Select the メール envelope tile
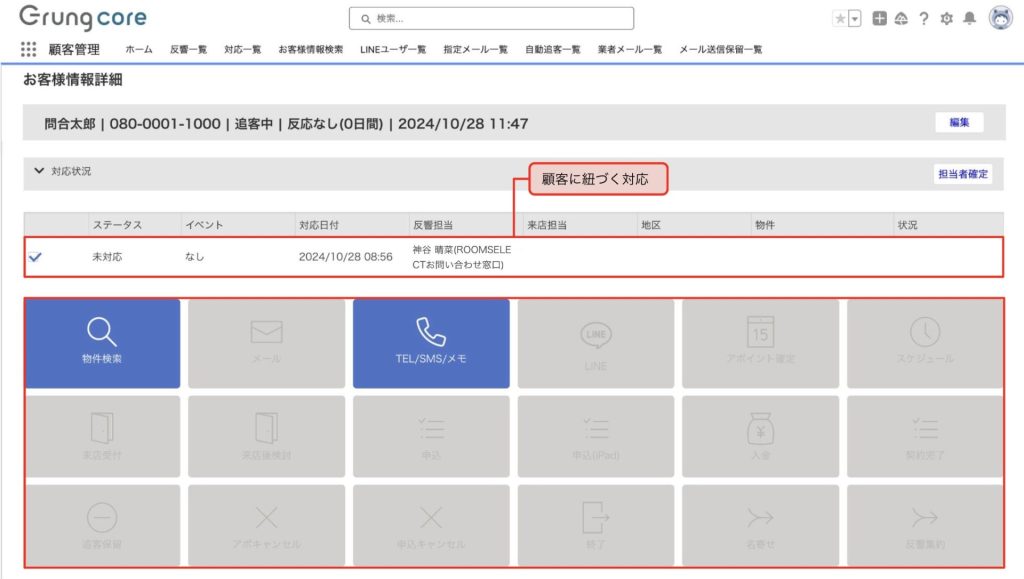The width and height of the screenshot is (1024, 579). pyautogui.click(x=266, y=343)
